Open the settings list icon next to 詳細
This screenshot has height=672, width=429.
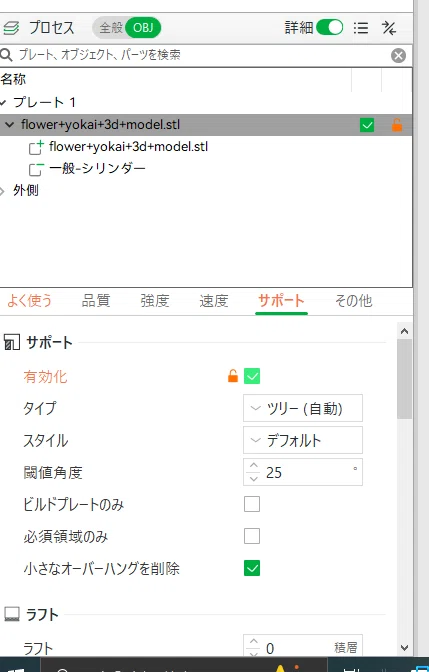pyautogui.click(x=361, y=28)
